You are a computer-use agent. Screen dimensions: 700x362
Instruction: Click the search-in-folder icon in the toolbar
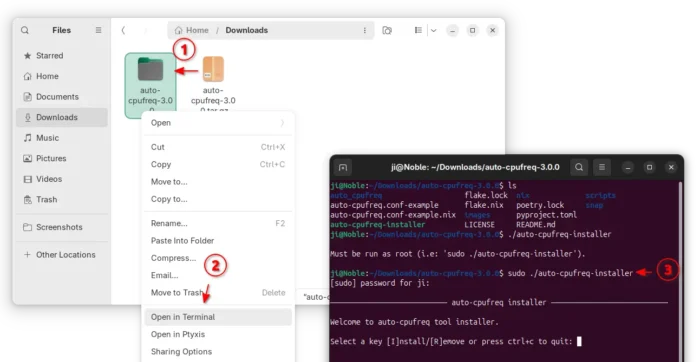(x=387, y=30)
